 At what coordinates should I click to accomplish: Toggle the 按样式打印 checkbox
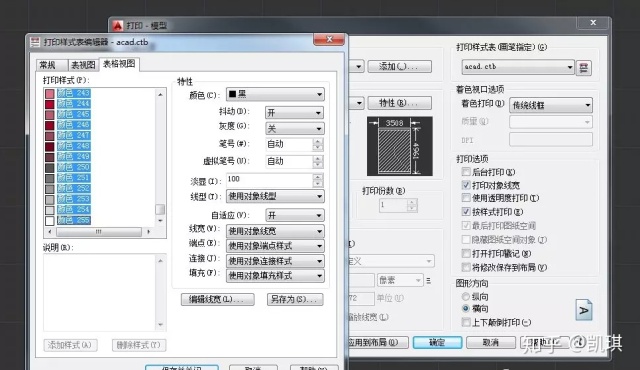coord(466,212)
